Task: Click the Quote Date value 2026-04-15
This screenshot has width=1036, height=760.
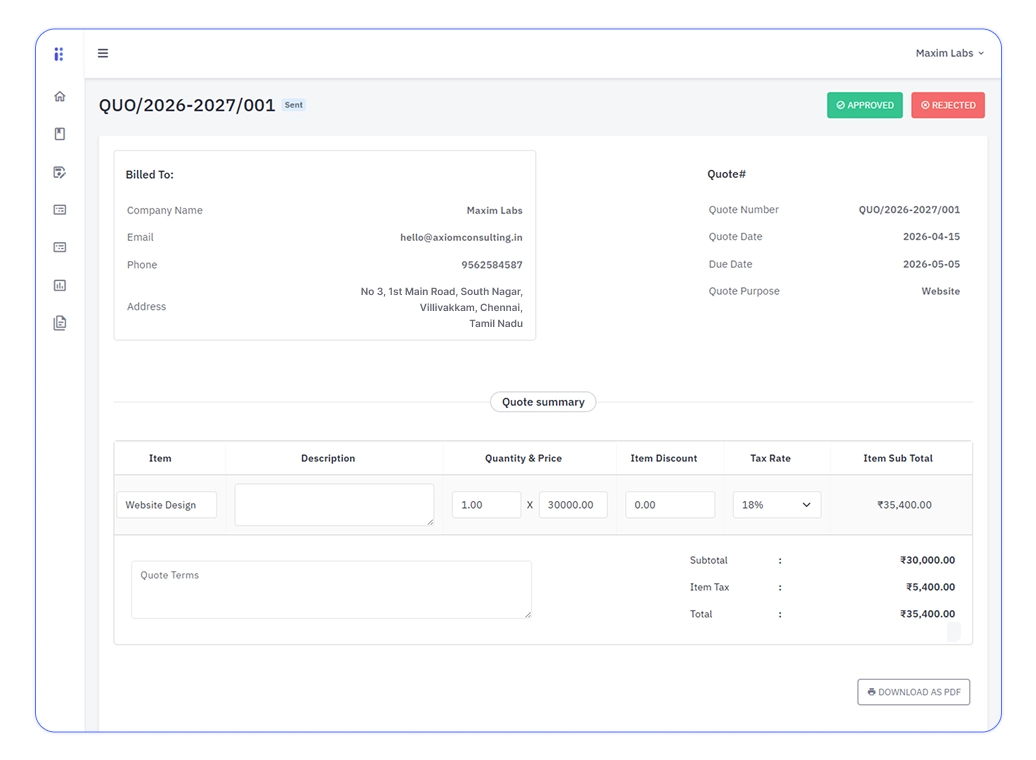Action: 931,237
